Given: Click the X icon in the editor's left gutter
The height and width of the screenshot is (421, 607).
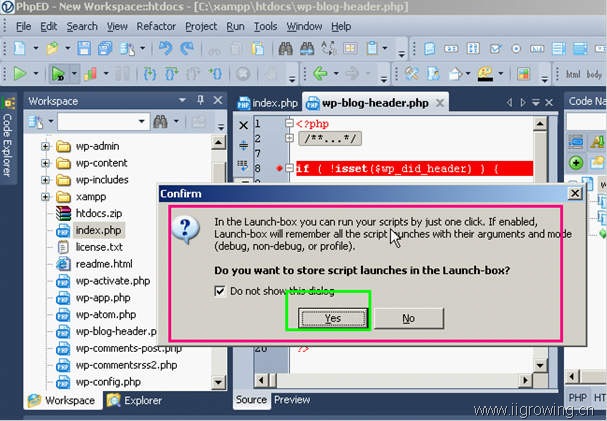Looking at the screenshot, I should pyautogui.click(x=243, y=125).
